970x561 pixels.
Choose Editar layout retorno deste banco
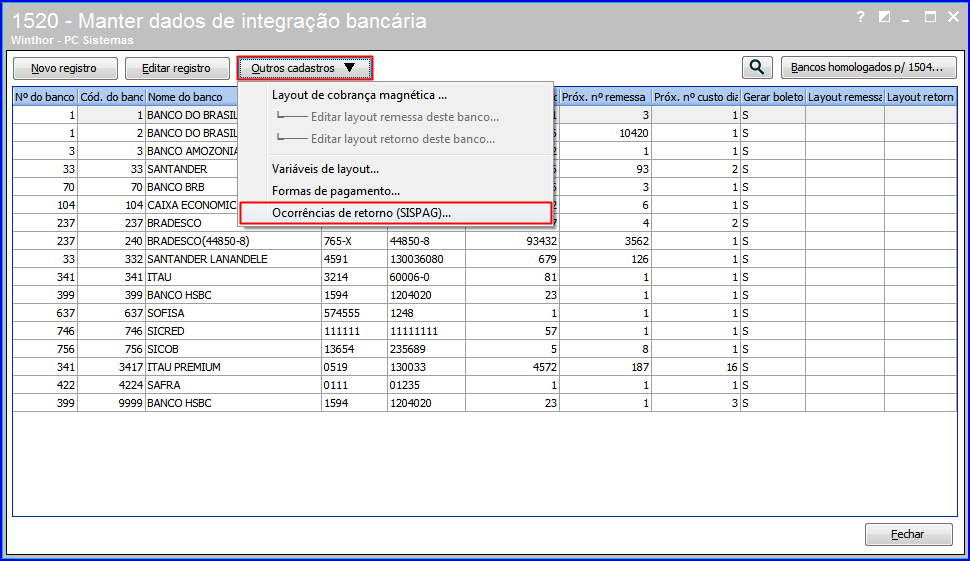pos(403,139)
